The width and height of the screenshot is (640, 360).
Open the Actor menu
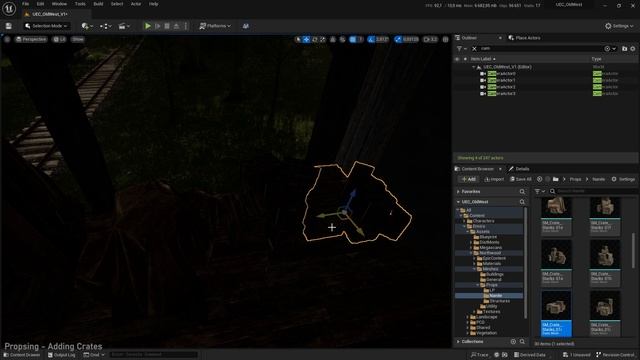point(136,4)
